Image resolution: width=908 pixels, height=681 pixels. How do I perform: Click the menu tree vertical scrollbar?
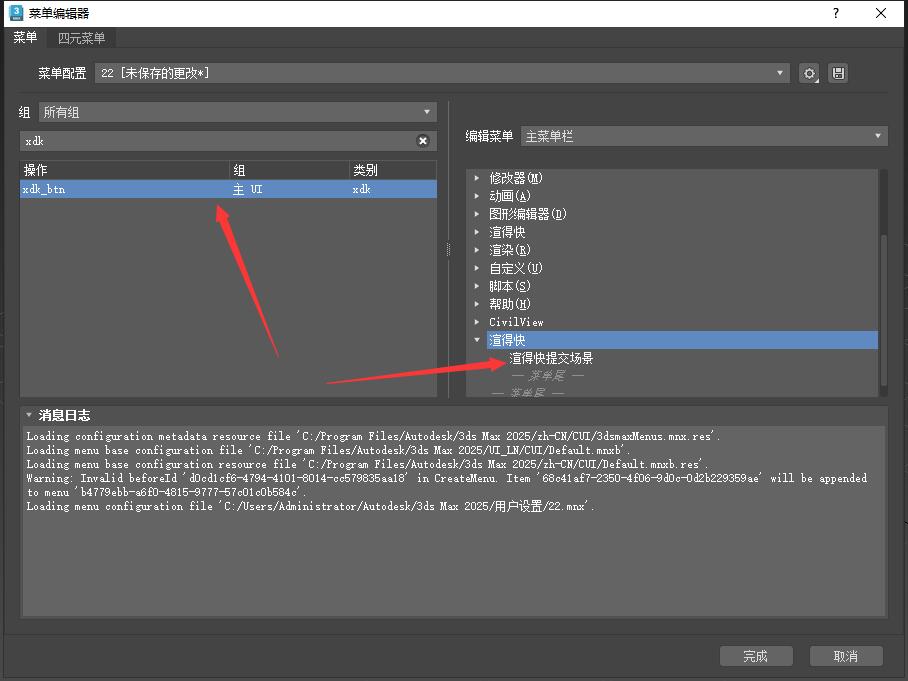pos(881,310)
